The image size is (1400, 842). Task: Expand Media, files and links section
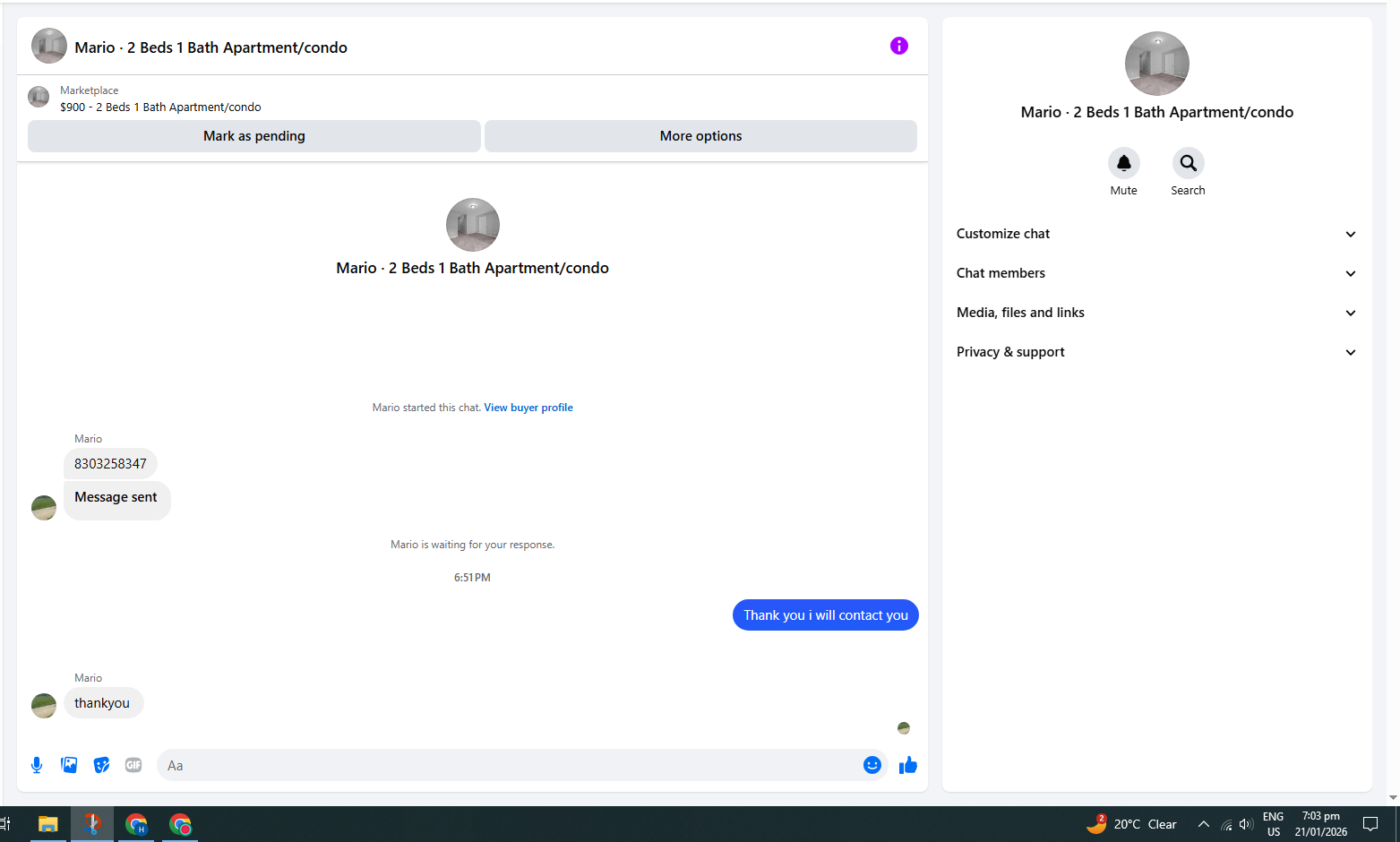click(x=1156, y=313)
